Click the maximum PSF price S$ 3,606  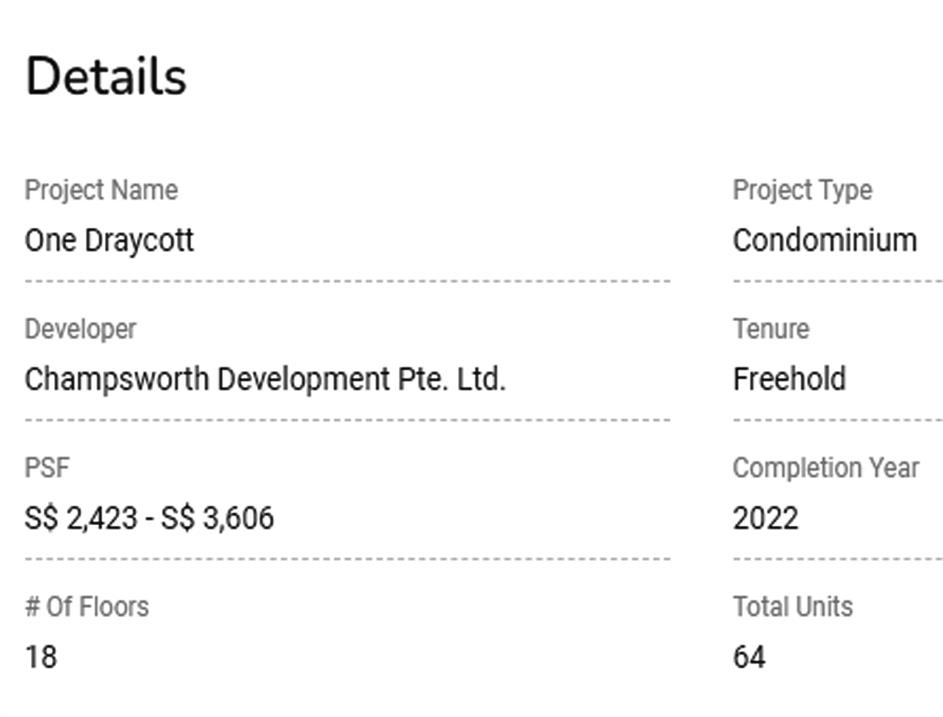[x=217, y=518]
